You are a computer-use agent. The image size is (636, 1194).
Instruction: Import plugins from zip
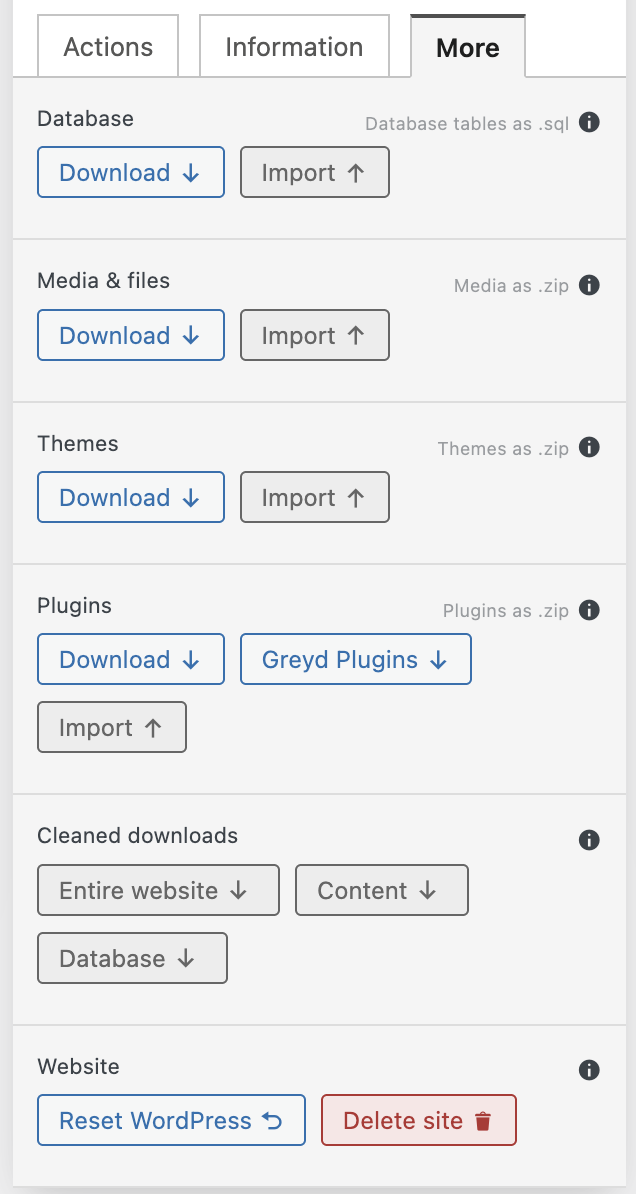click(x=112, y=728)
